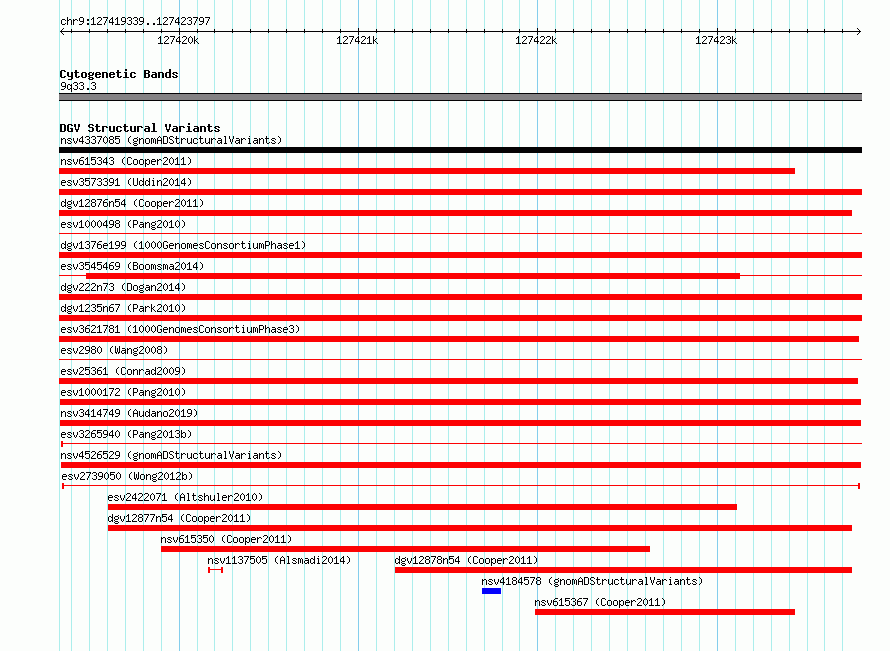Click the thick red bar under esv3545469

pos(413,276)
